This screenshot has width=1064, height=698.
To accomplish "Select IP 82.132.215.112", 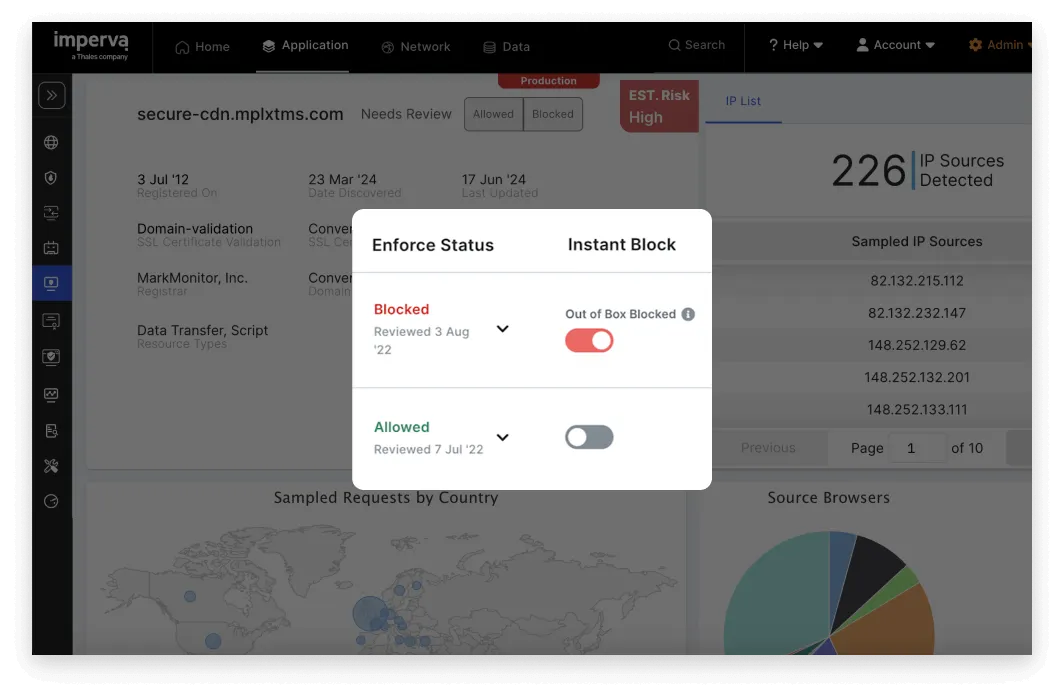I will click(x=917, y=281).
